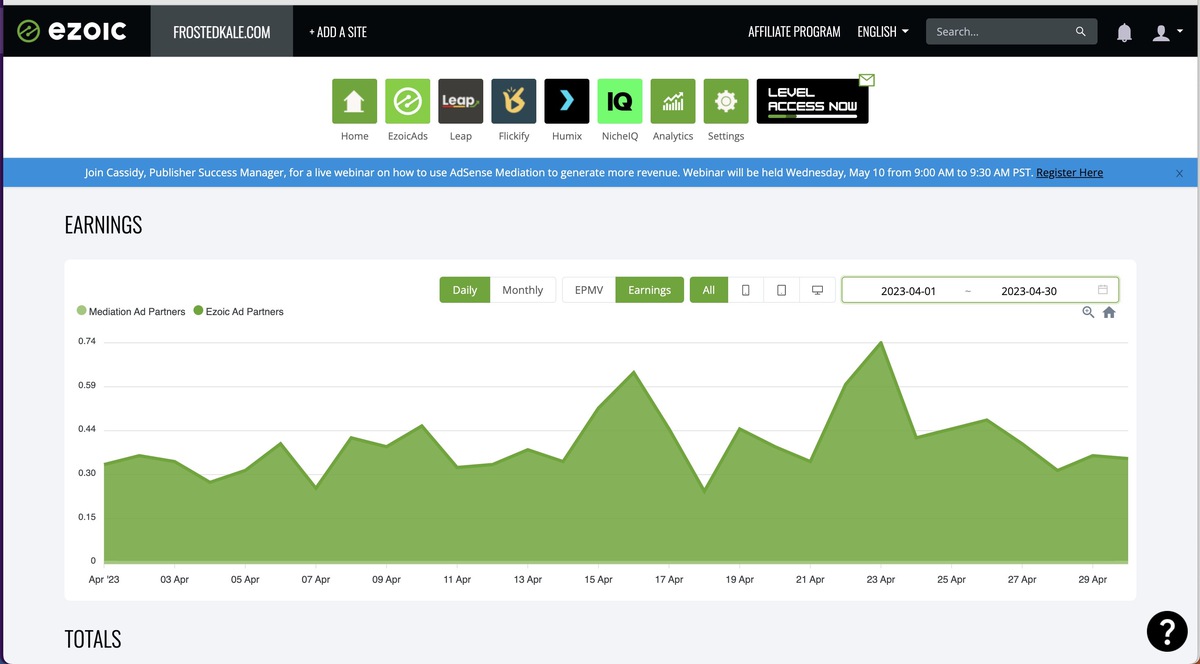Click Add a Site
Viewport: 1200px width, 664px height.
[338, 32]
